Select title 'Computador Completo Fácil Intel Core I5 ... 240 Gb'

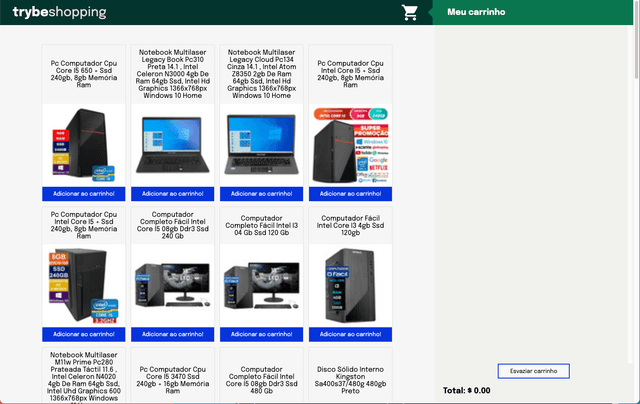173,225
